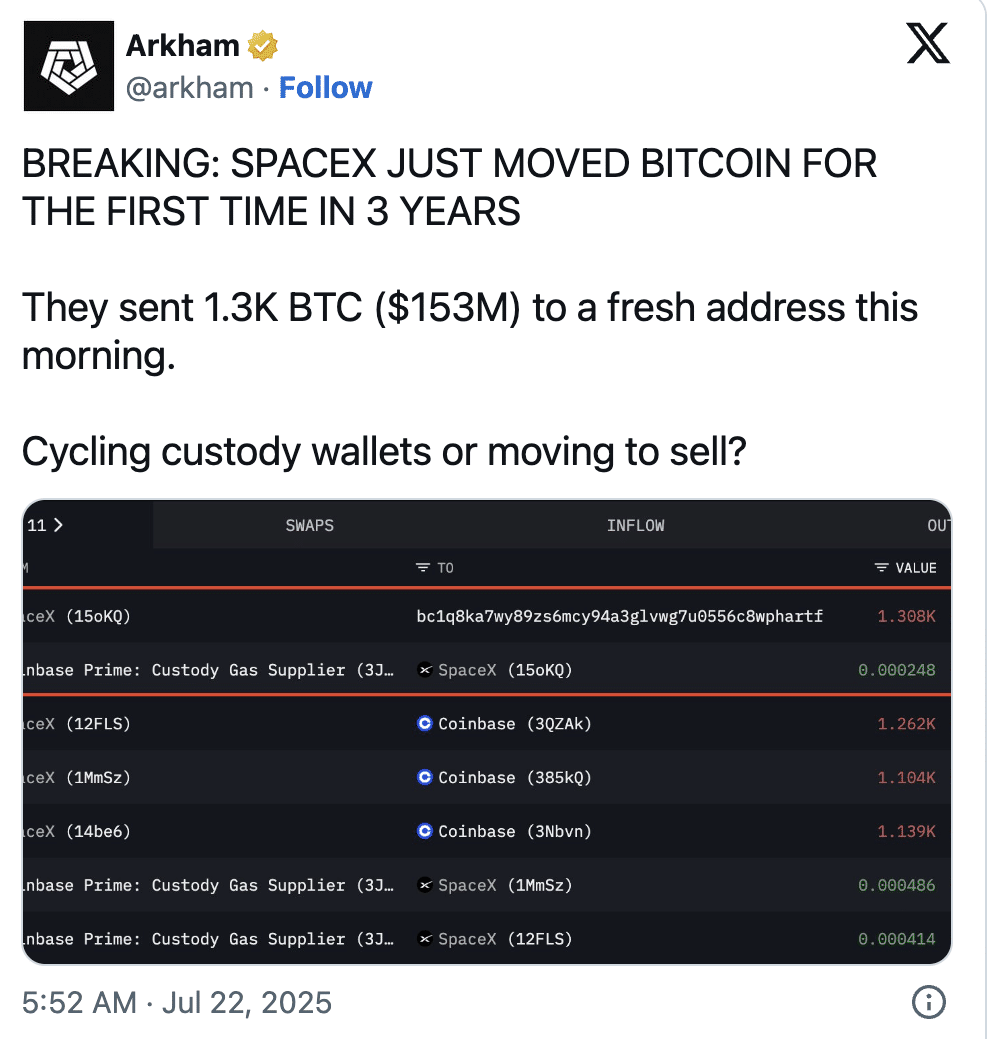Click the Coinbase icon next to 3QZAk
Screen dimensions: 987x1039
tap(425, 723)
